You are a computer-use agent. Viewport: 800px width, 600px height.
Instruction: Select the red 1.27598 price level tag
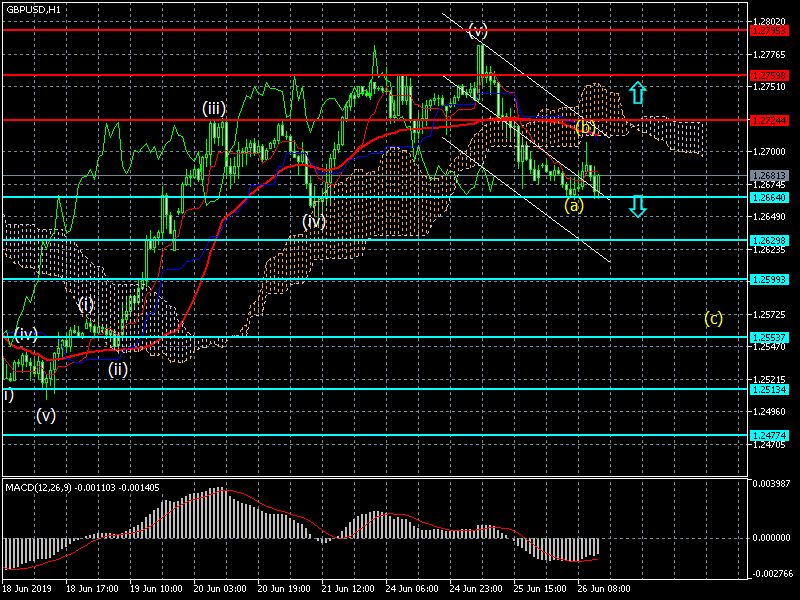click(x=769, y=75)
